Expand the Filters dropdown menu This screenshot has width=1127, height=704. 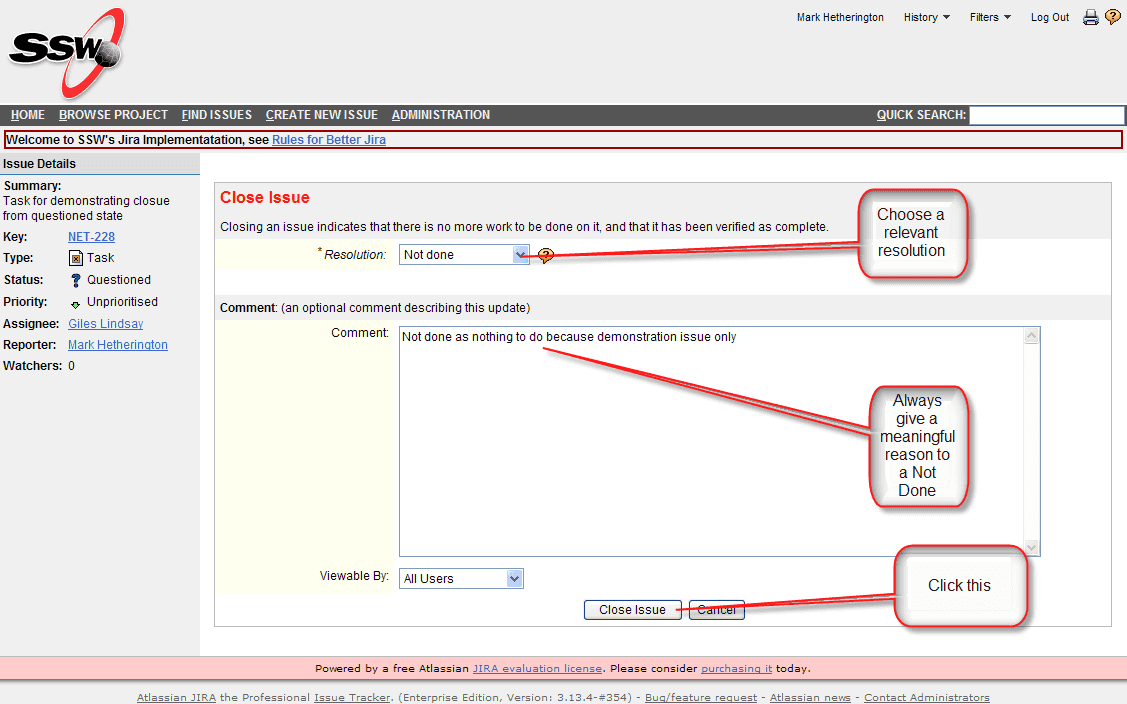(990, 17)
